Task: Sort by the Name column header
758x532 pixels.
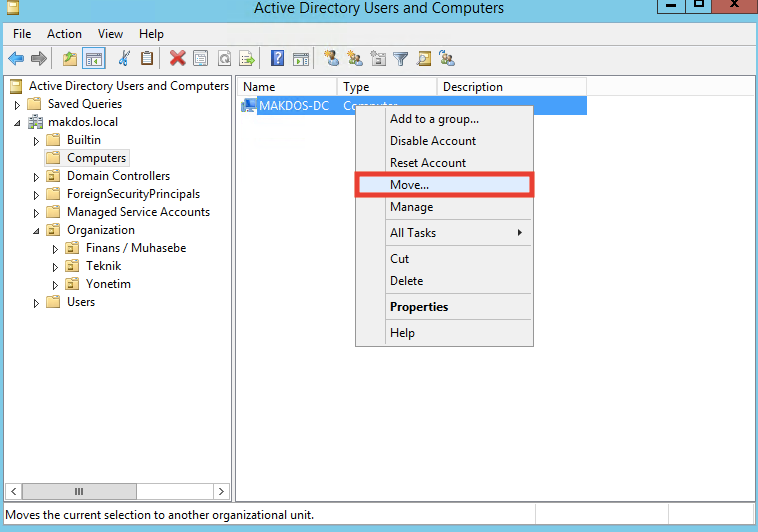Action: (x=287, y=87)
